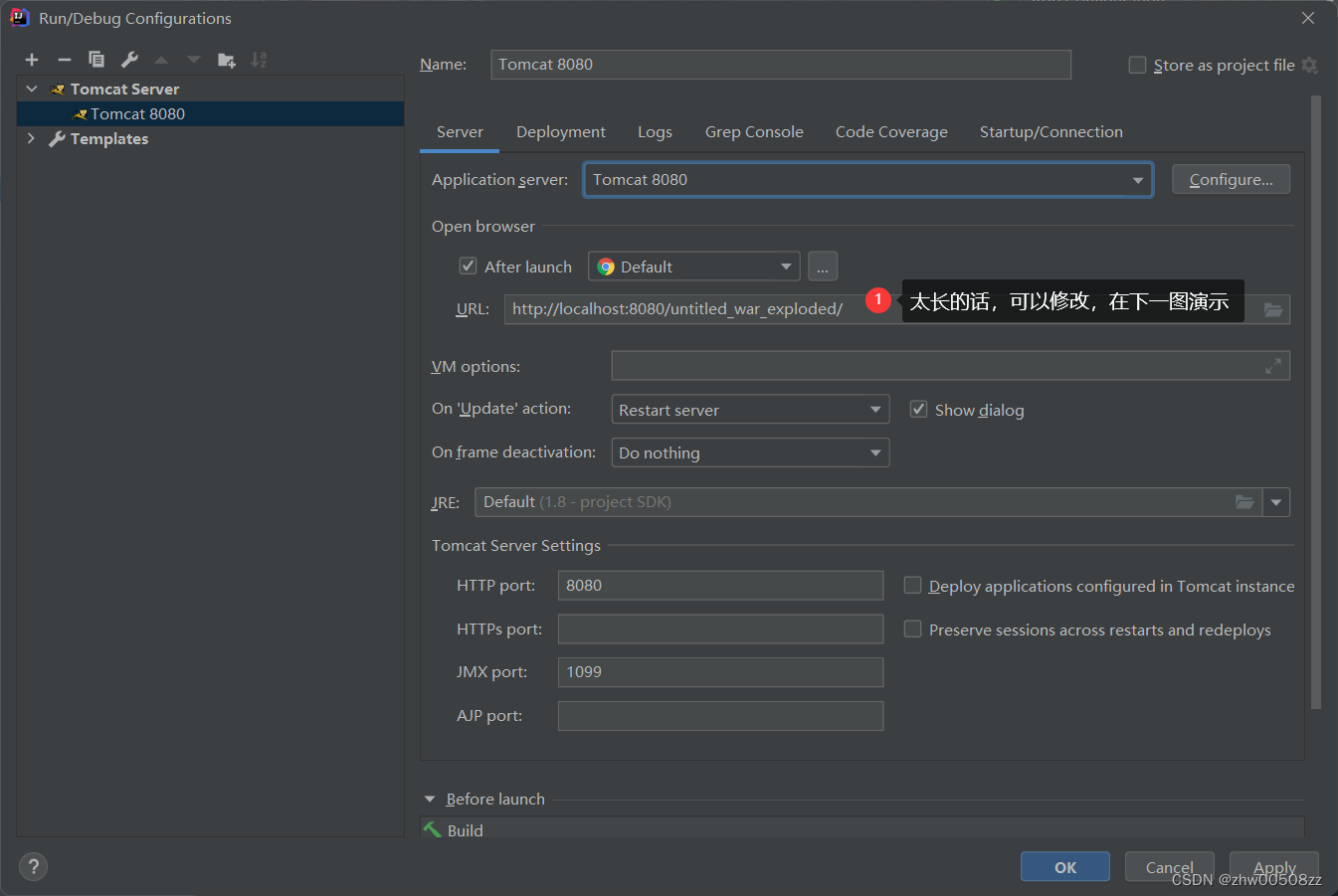Select the Tomcat 8080 configuration in the tree
The image size is (1338, 896).
click(210, 114)
